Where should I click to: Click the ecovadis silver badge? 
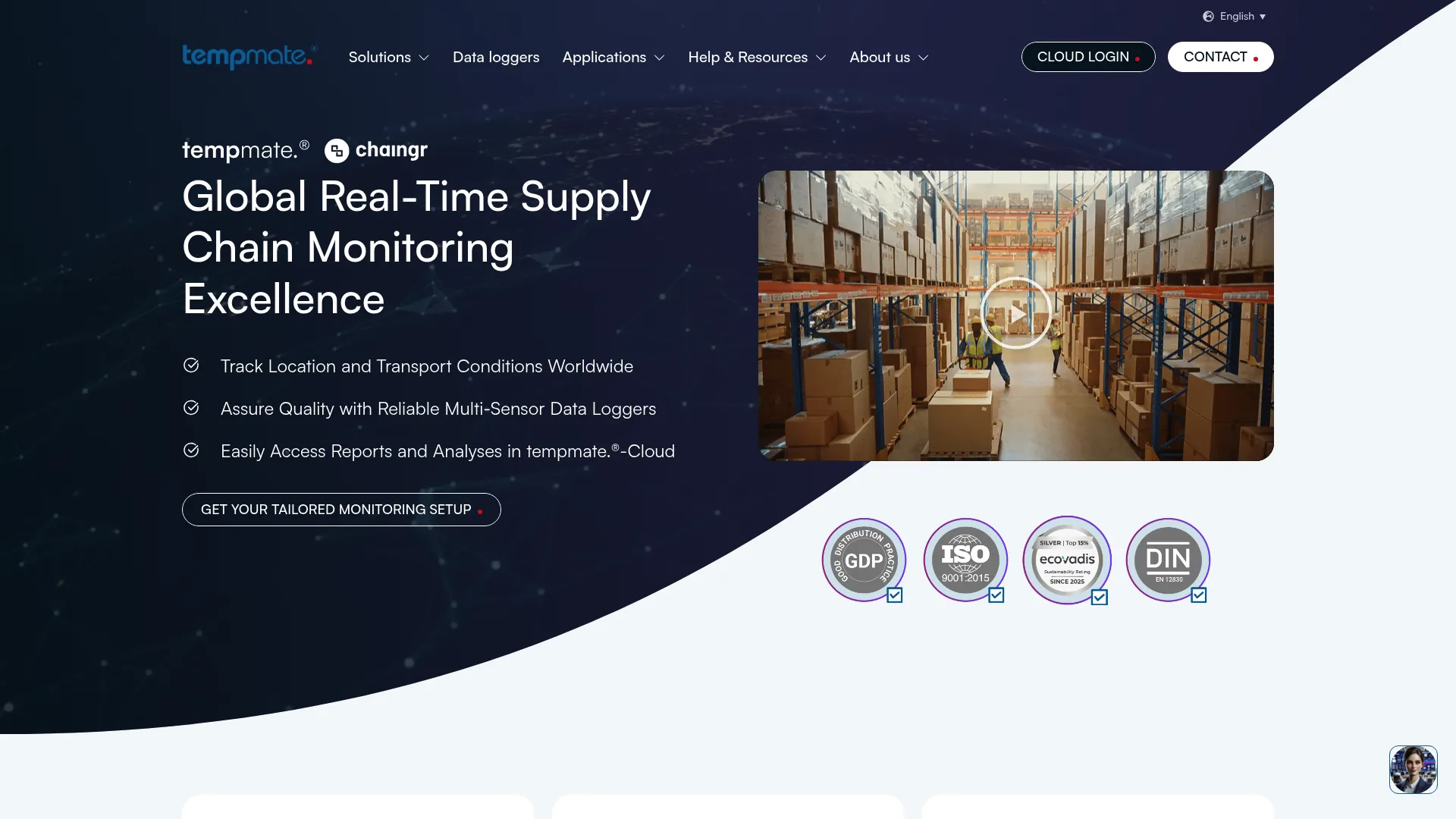tap(1067, 560)
